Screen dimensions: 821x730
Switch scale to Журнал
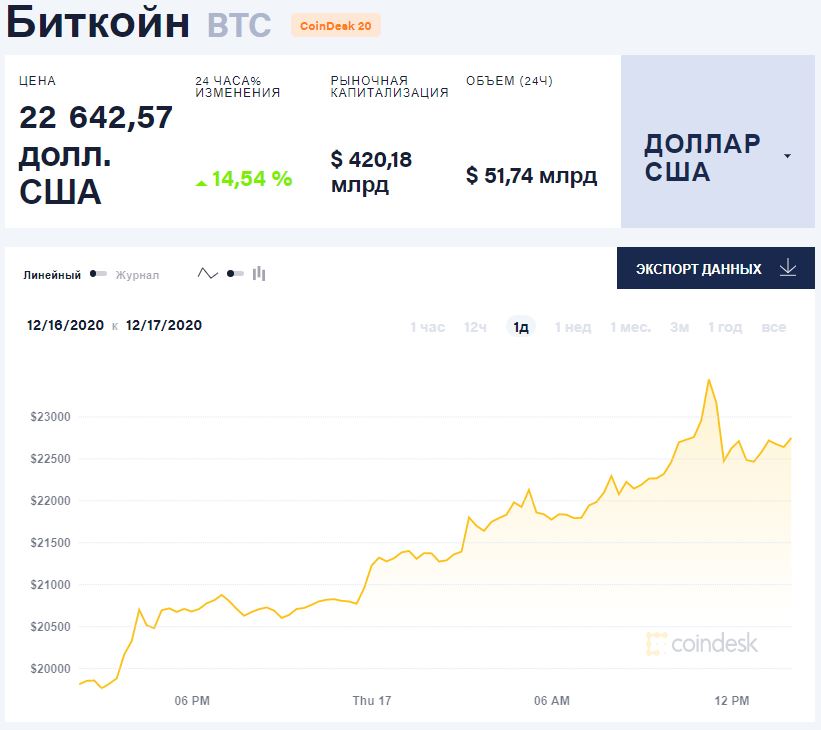coord(137,275)
